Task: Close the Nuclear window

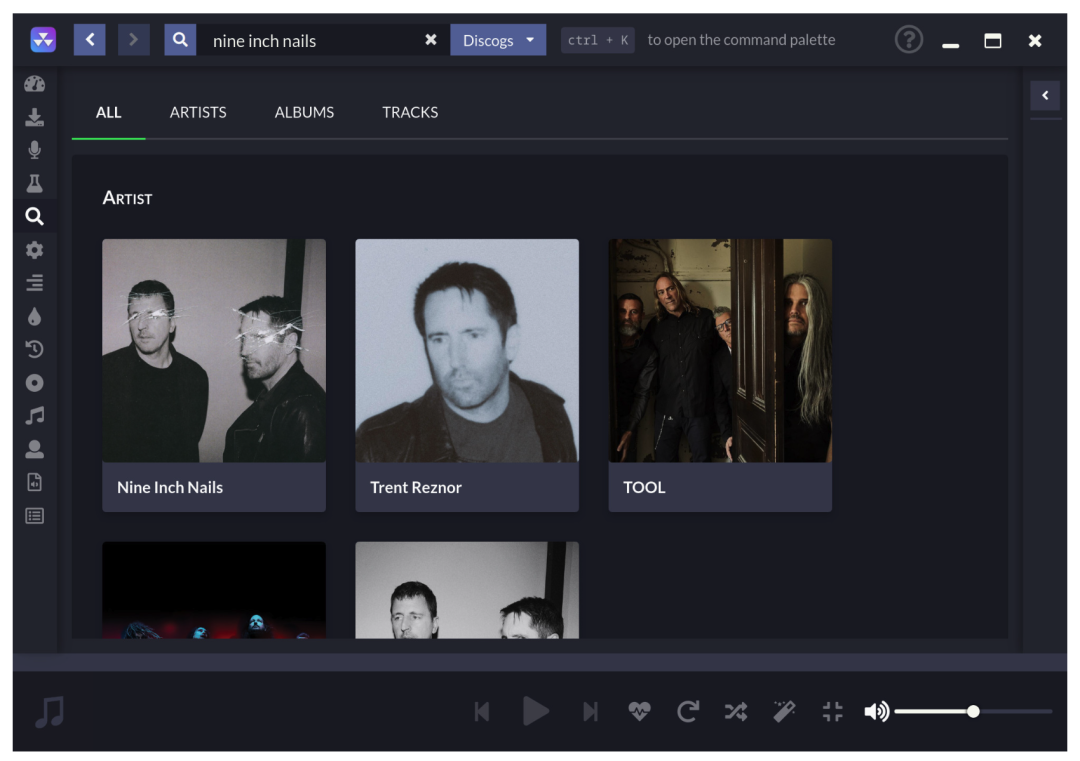Action: [x=1035, y=41]
